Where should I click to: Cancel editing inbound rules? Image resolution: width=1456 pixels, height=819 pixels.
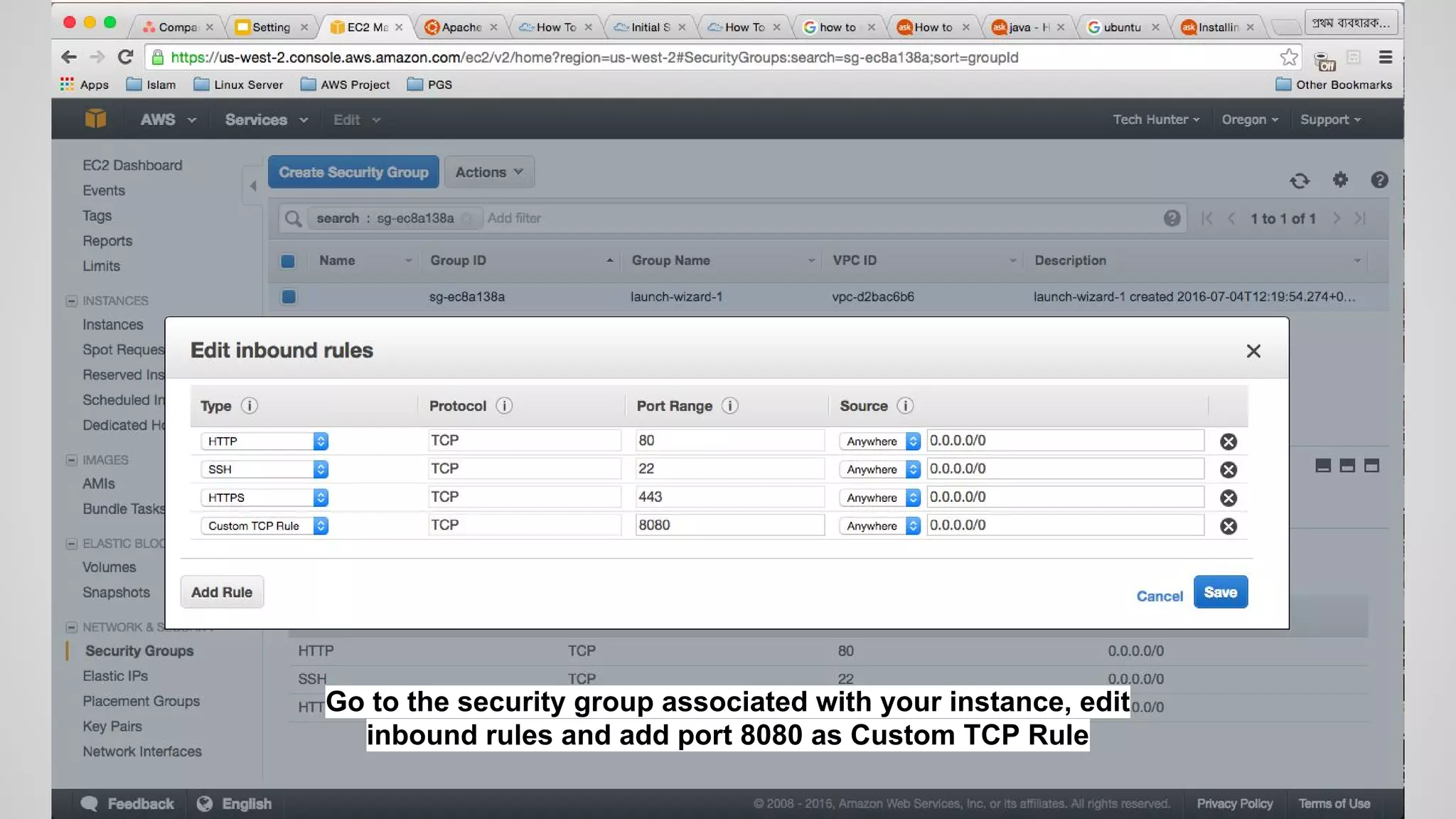click(1160, 596)
